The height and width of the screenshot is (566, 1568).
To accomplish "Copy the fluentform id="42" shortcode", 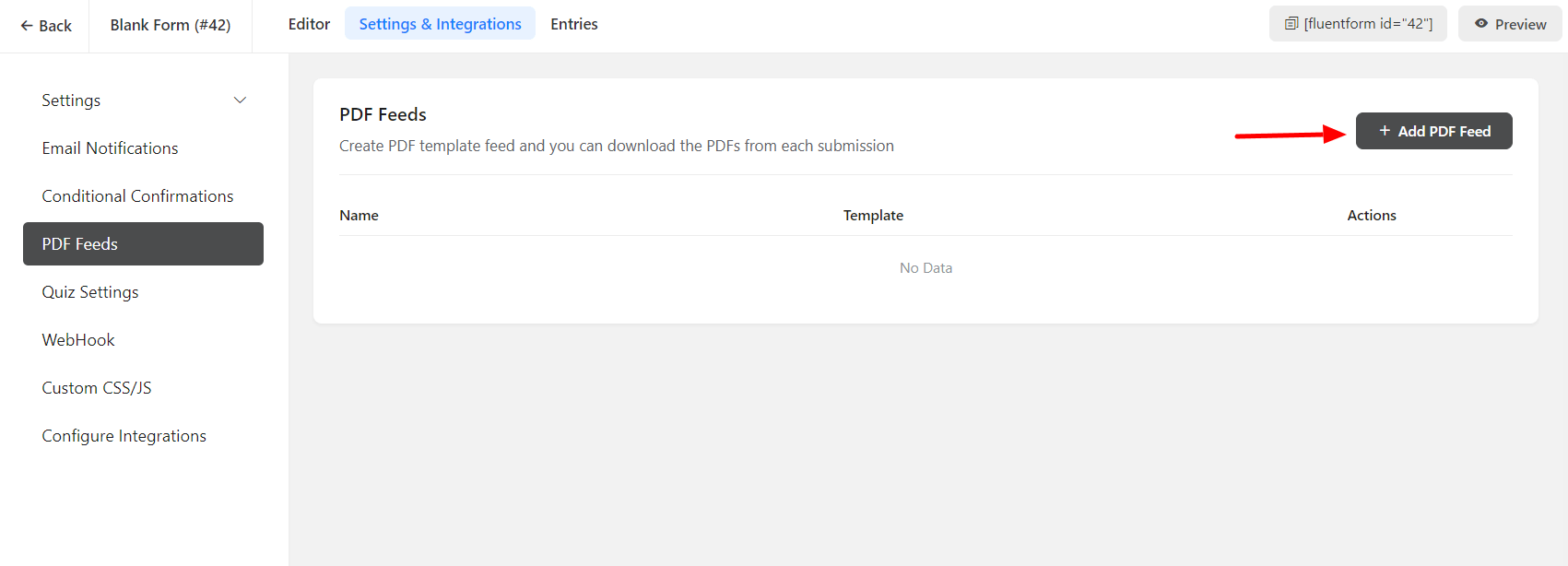I will (1368, 24).
